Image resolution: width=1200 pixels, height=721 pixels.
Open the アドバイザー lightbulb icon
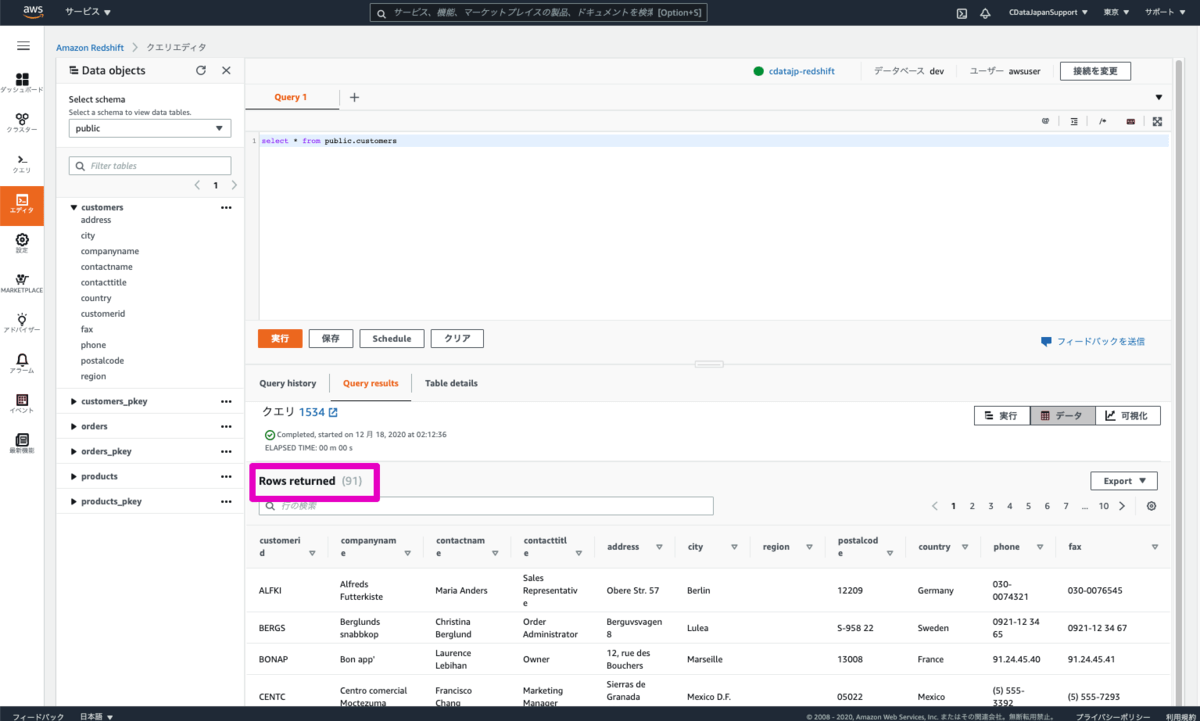pos(22,323)
